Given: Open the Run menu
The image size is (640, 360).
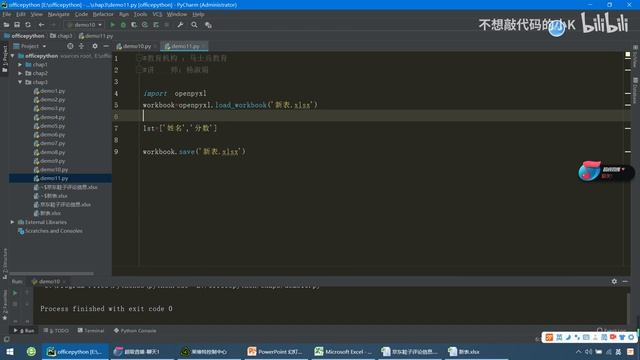Looking at the screenshot, I should tap(124, 14).
